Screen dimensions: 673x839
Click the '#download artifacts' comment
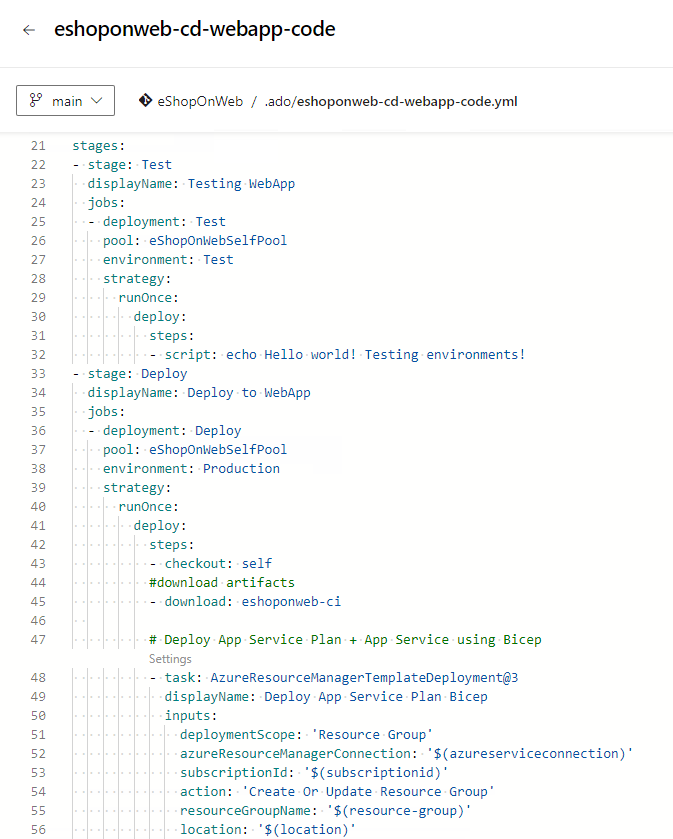pos(221,582)
